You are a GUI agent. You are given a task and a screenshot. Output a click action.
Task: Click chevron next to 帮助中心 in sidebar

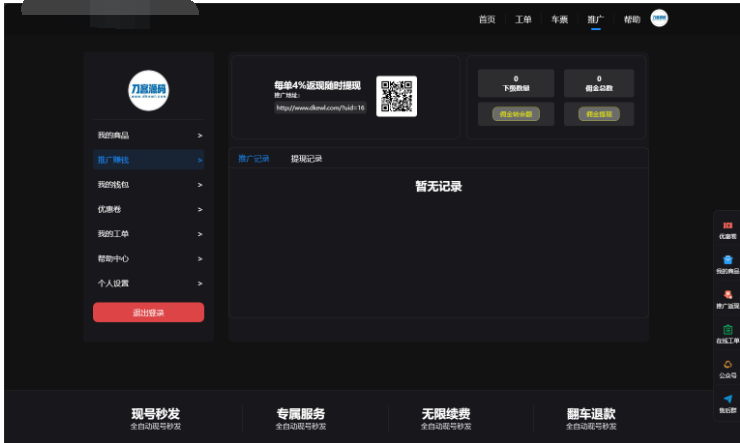pyautogui.click(x=200, y=259)
